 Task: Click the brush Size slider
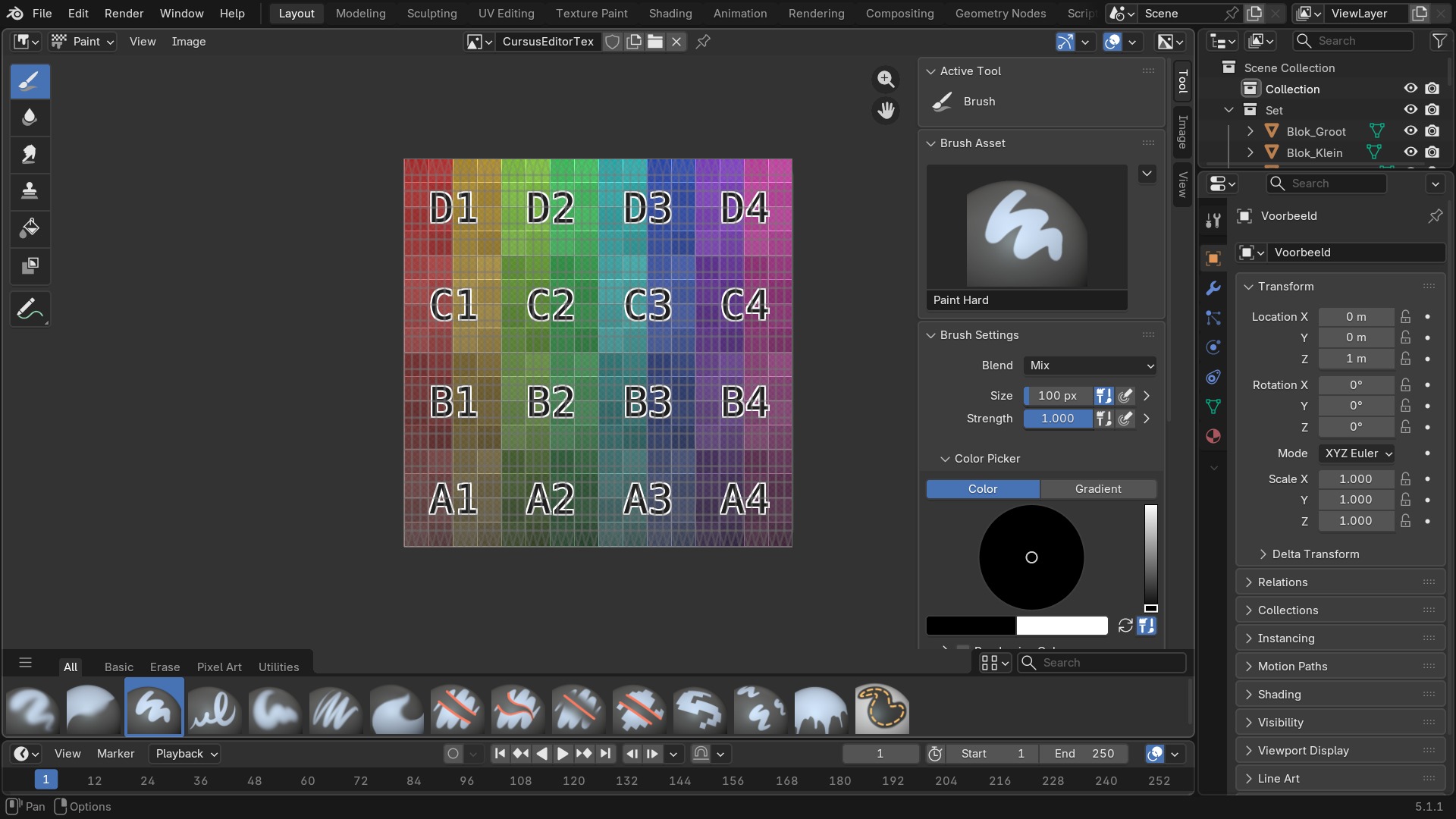point(1059,396)
